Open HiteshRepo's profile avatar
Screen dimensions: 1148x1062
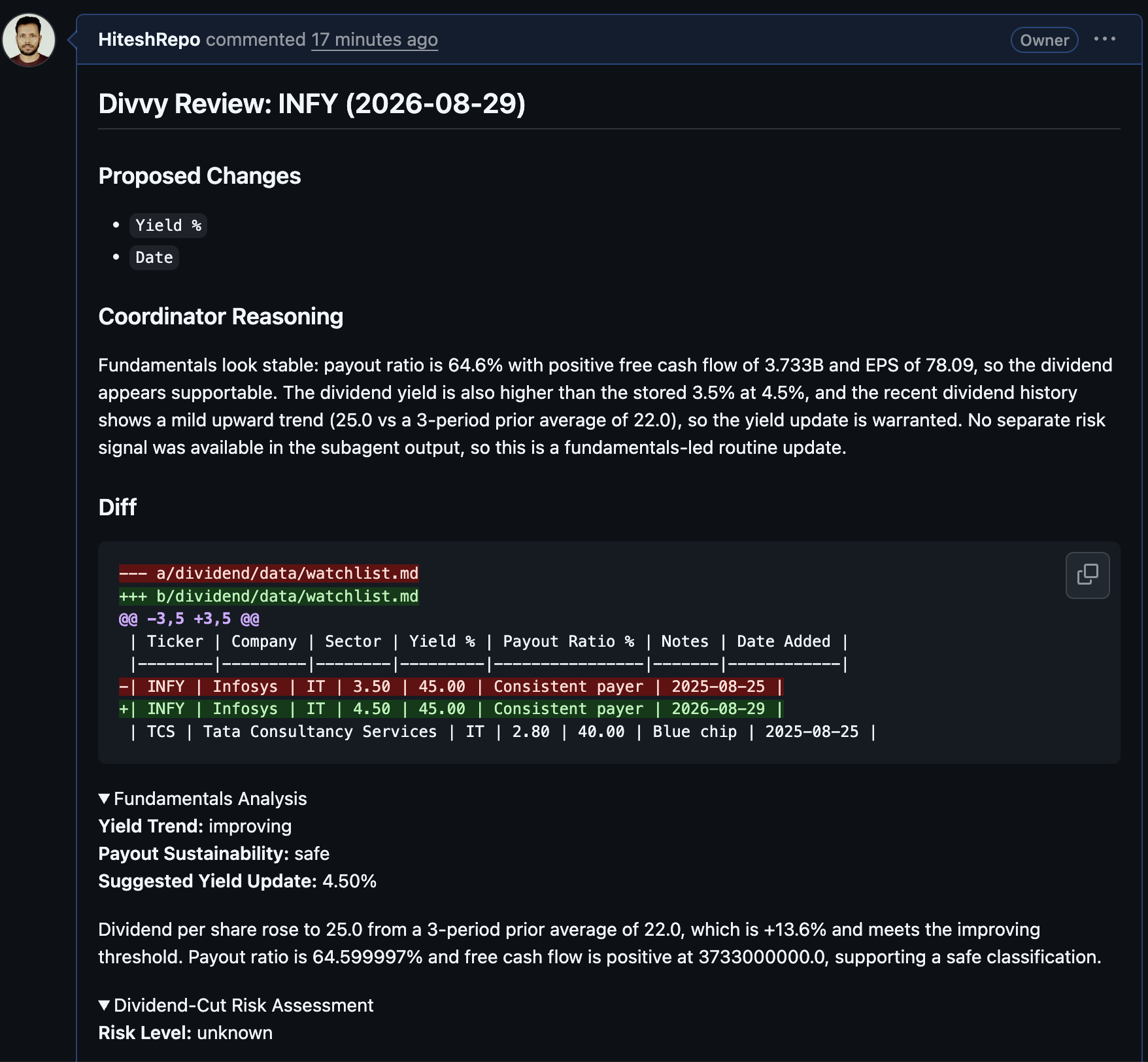click(x=29, y=40)
